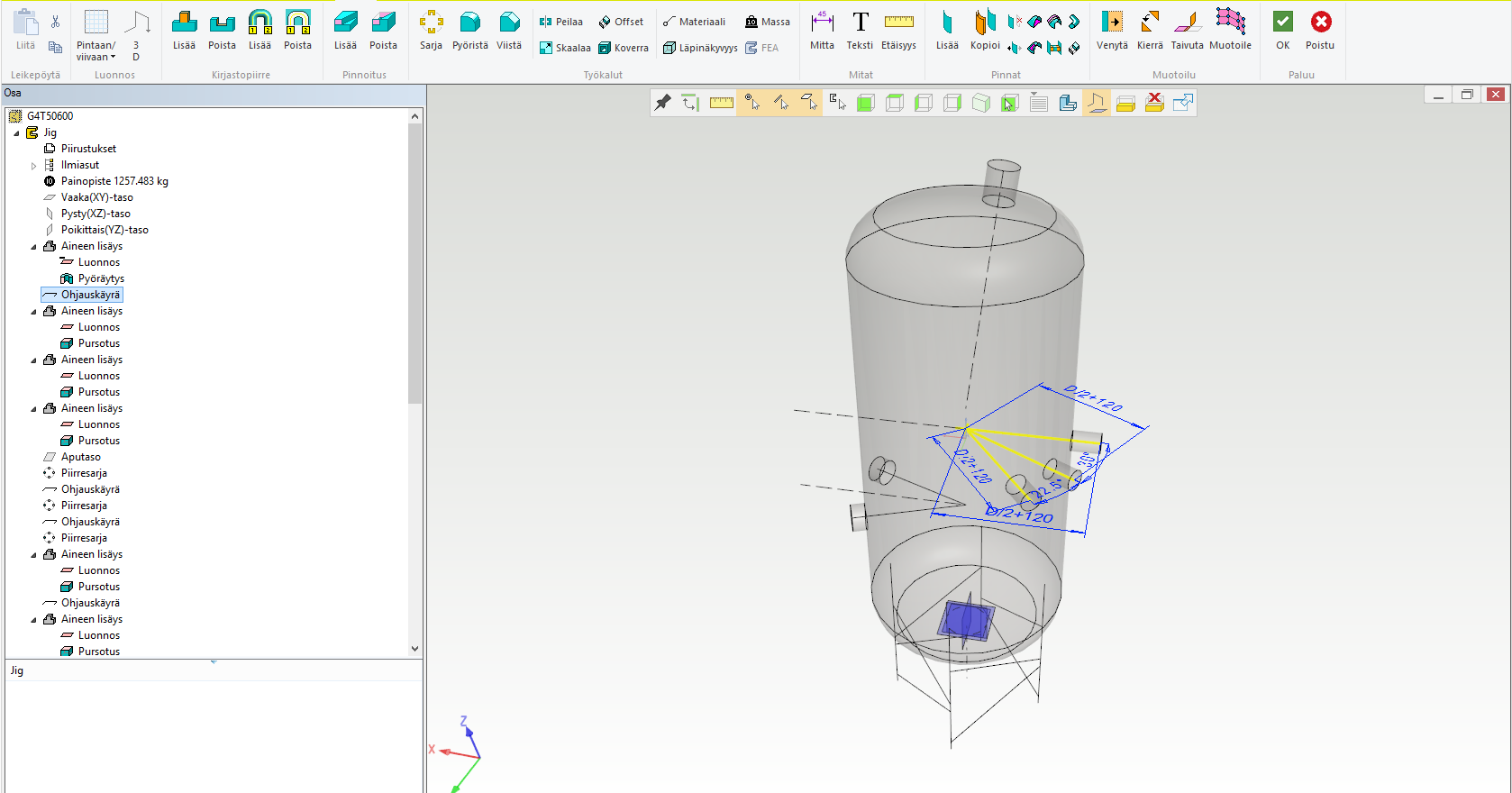Click the red Poistu exit button
The height and width of the screenshot is (793, 1512).
1320,30
